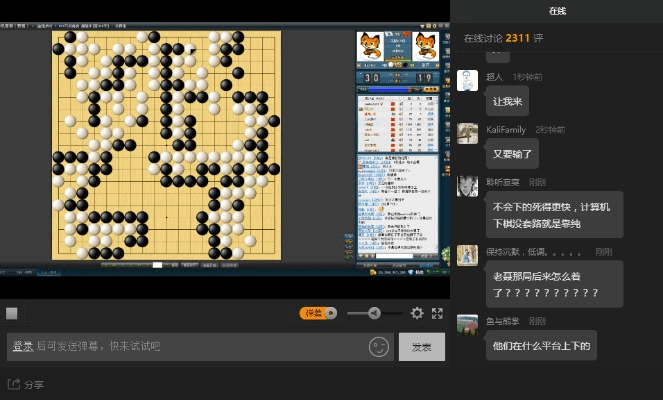Image resolution: width=663 pixels, height=400 pixels.
Task: Select the 让我来 chat message
Action: (x=507, y=101)
